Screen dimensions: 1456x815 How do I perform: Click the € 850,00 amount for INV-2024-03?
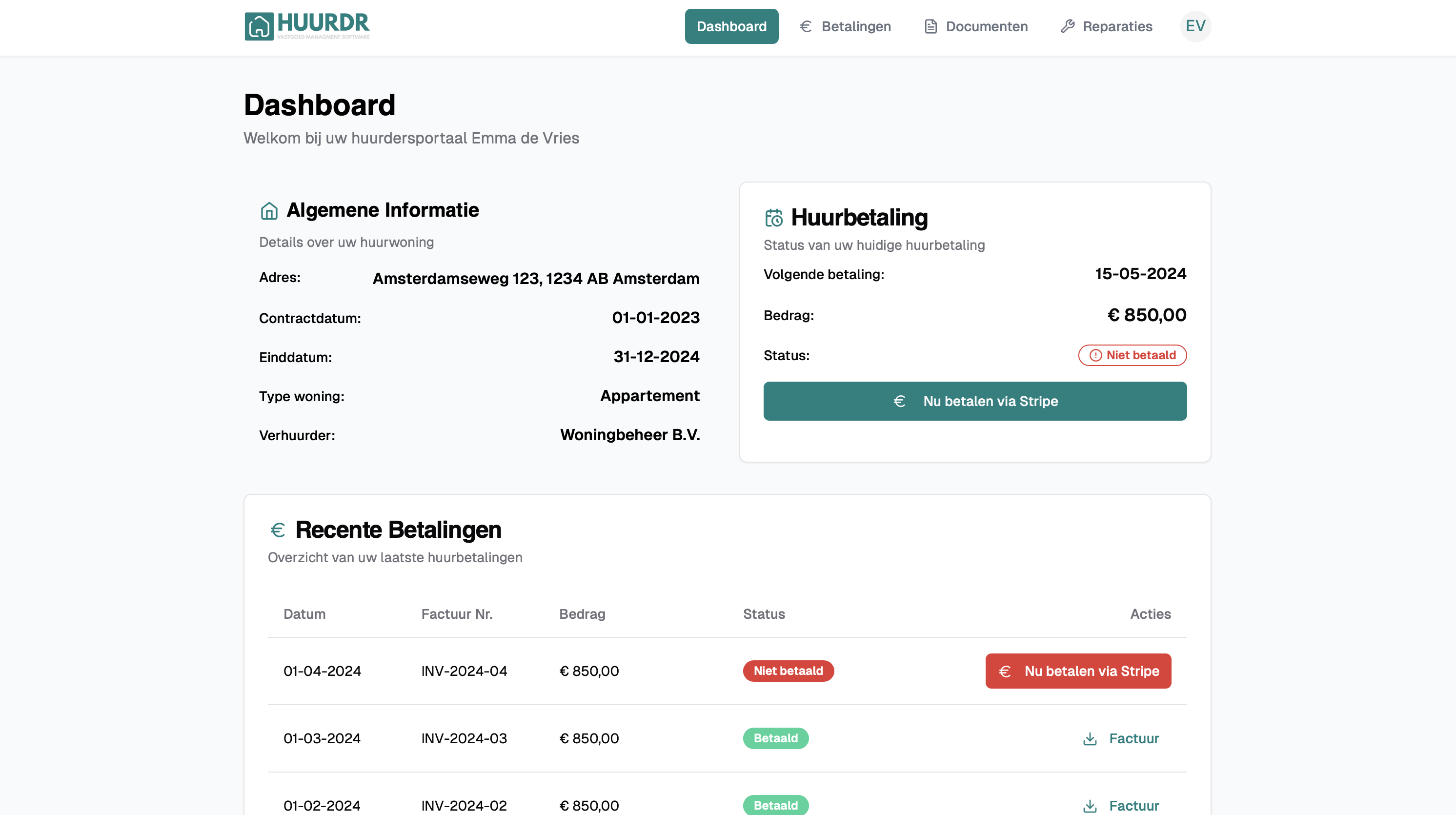tap(589, 738)
